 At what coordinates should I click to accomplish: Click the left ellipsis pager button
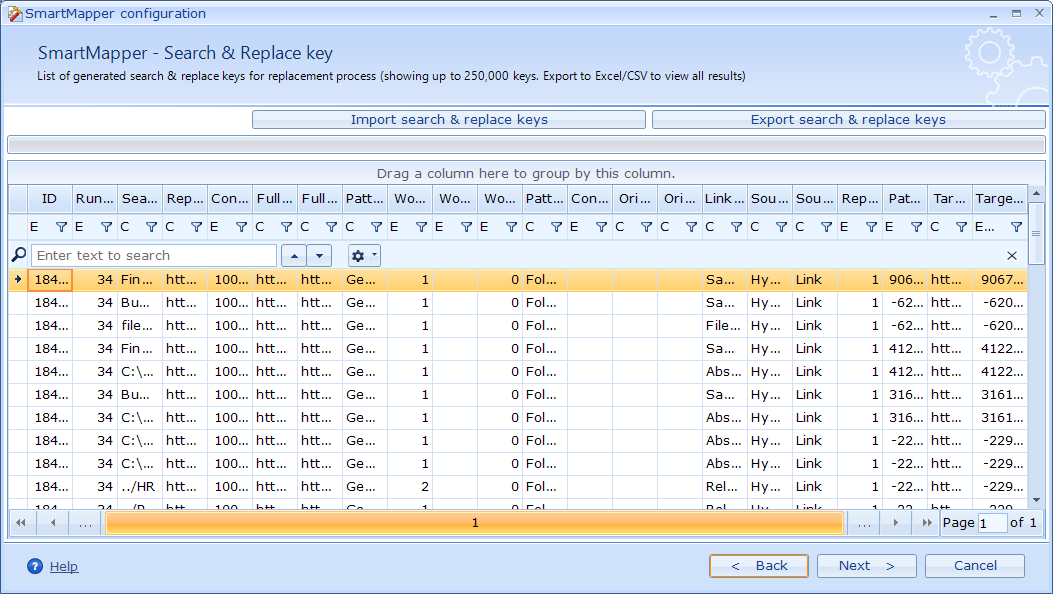[85, 523]
